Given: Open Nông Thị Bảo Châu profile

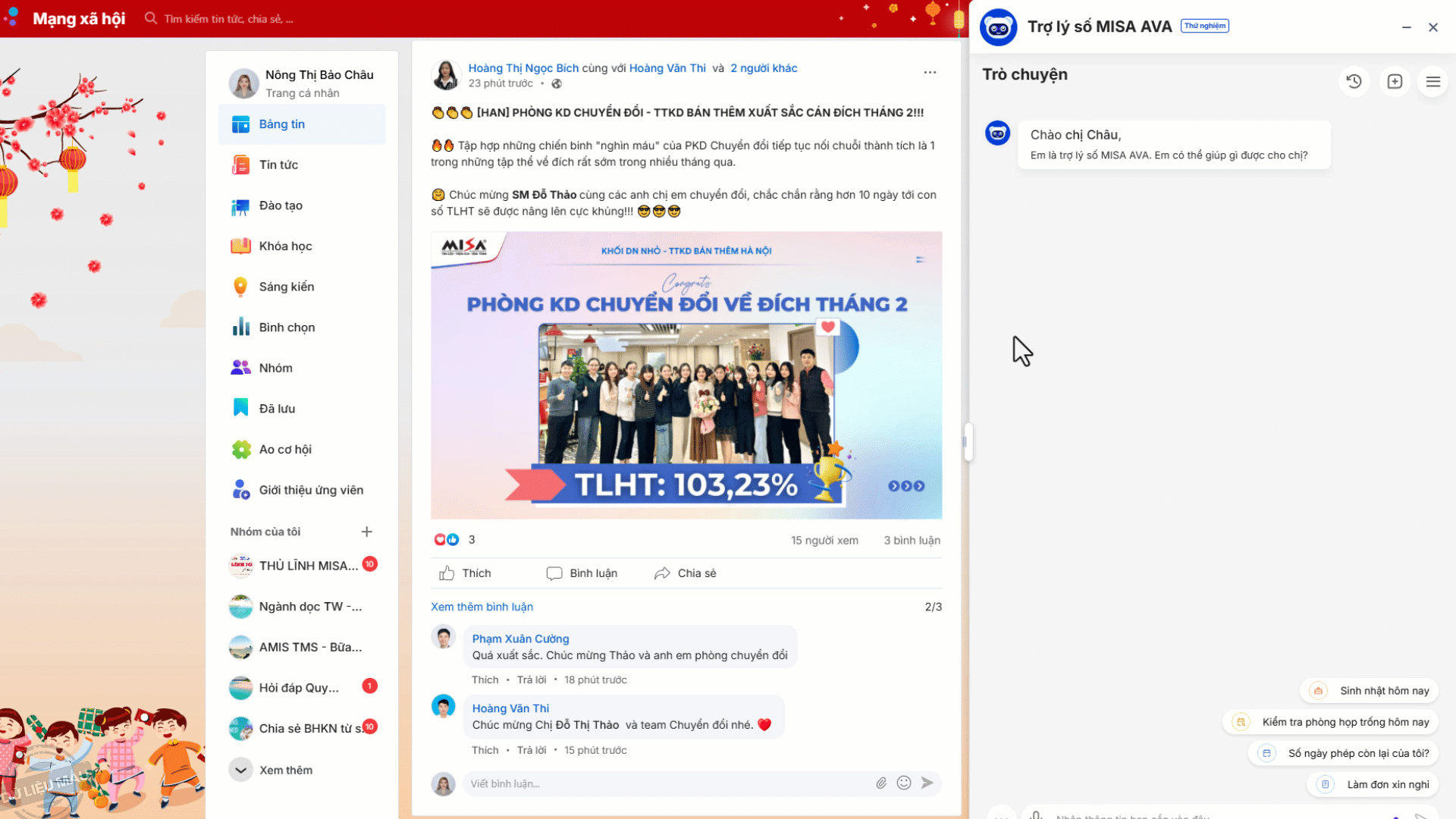Looking at the screenshot, I should point(302,83).
